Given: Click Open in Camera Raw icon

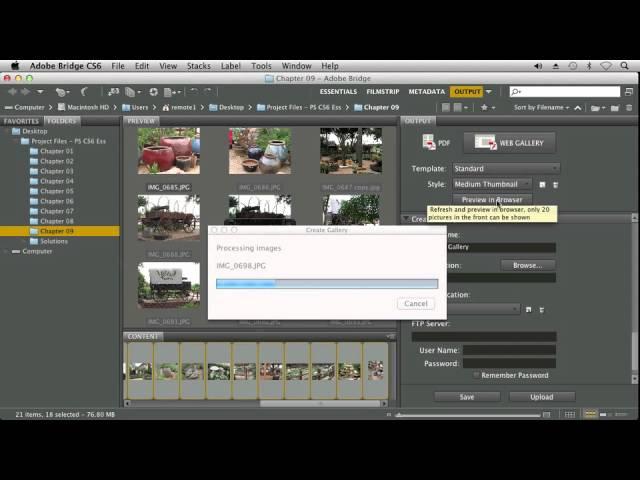Looking at the screenshot, I should [153, 92].
